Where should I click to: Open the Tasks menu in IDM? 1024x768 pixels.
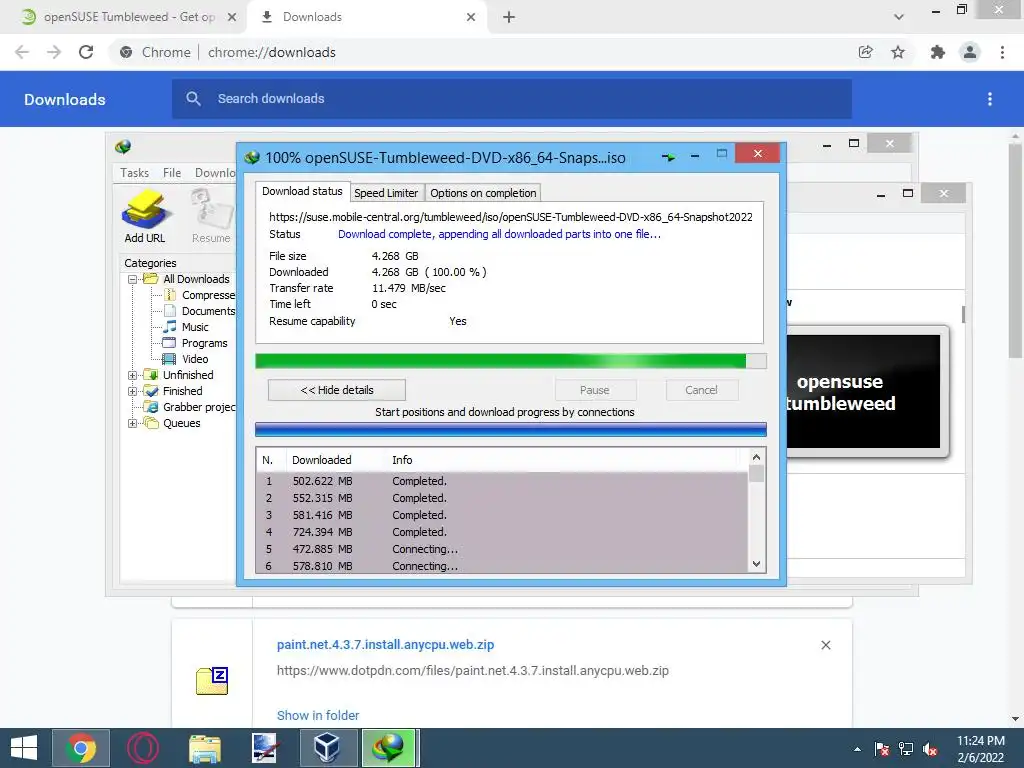[x=135, y=172]
